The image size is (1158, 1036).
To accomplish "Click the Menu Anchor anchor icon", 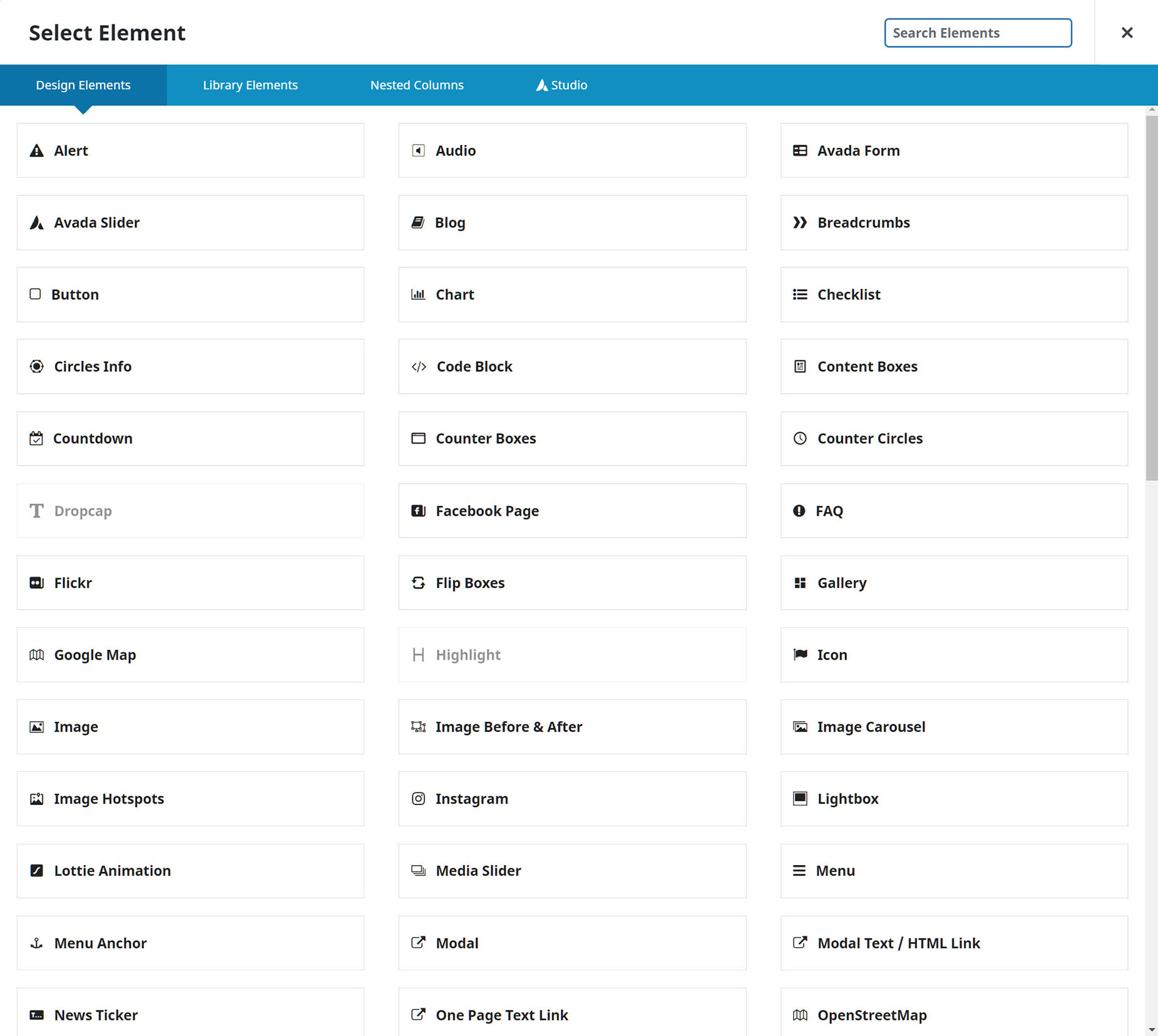I will 37,943.
